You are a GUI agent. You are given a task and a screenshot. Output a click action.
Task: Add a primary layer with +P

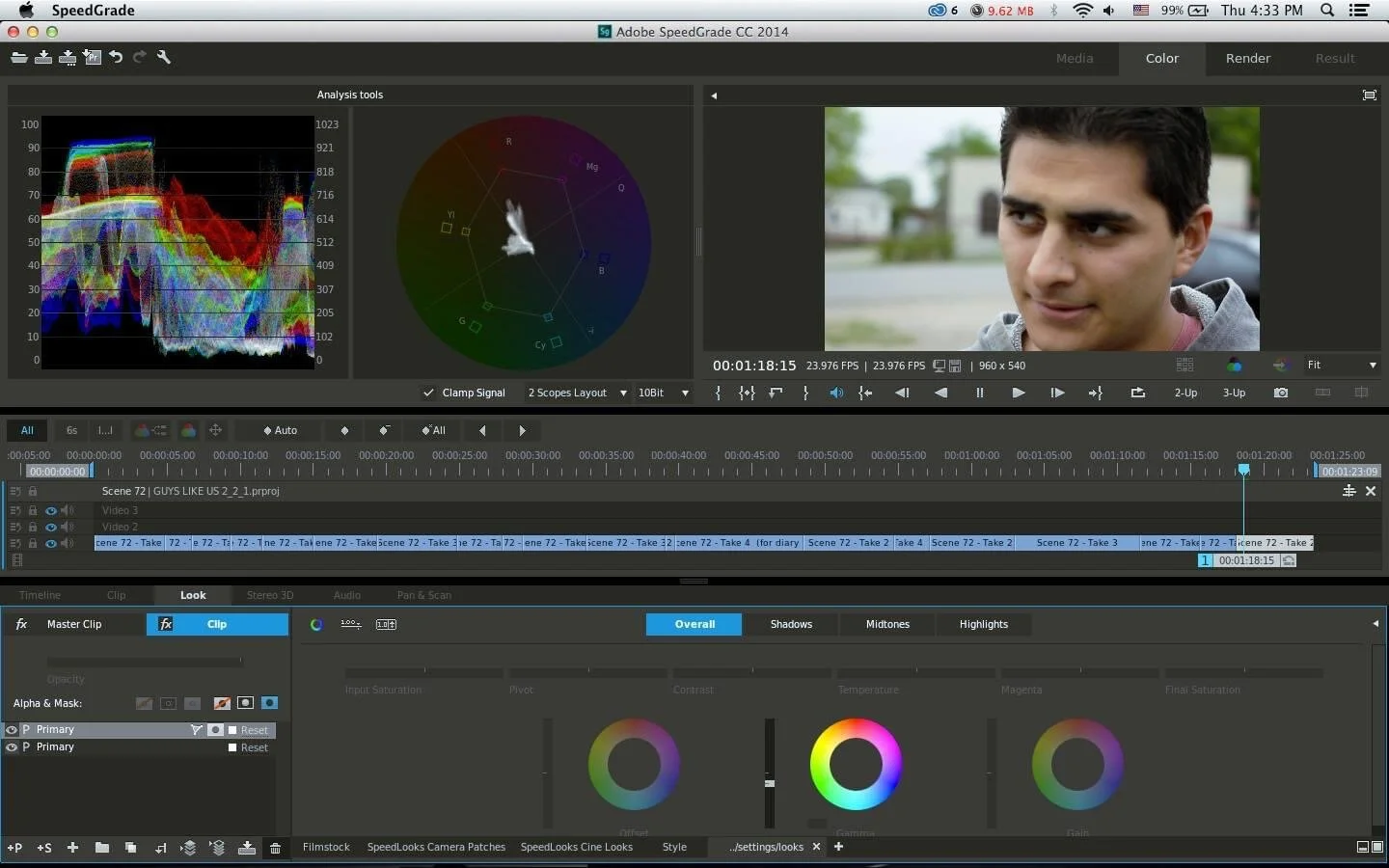click(14, 848)
